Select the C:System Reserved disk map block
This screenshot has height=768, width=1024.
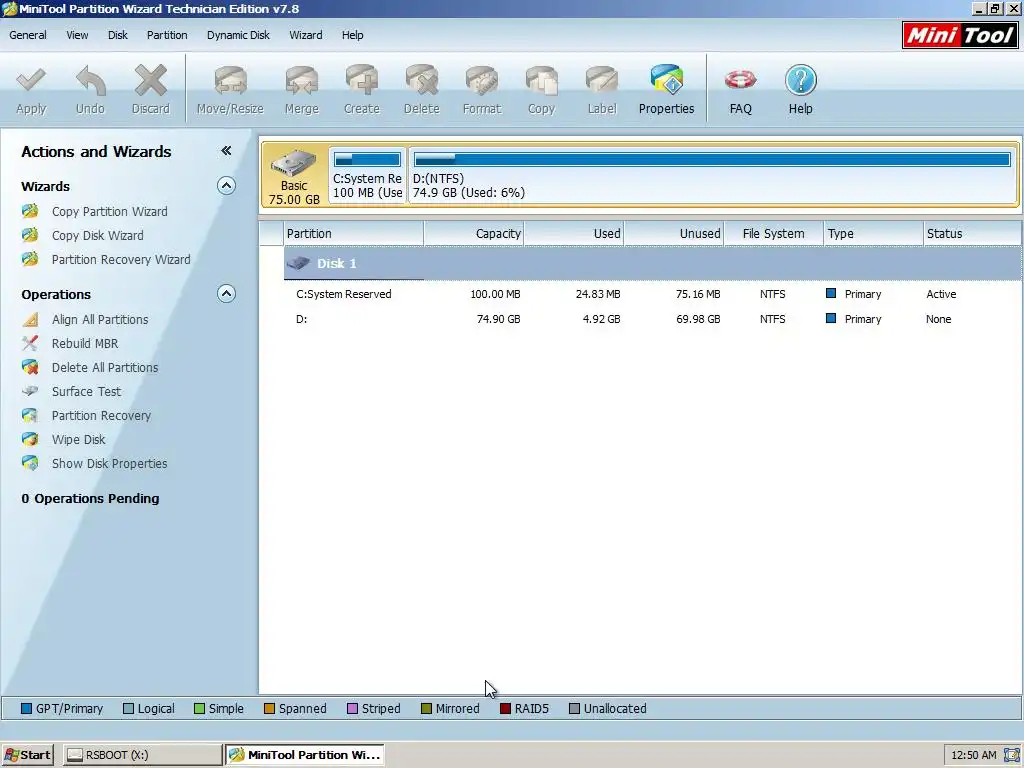point(368,175)
